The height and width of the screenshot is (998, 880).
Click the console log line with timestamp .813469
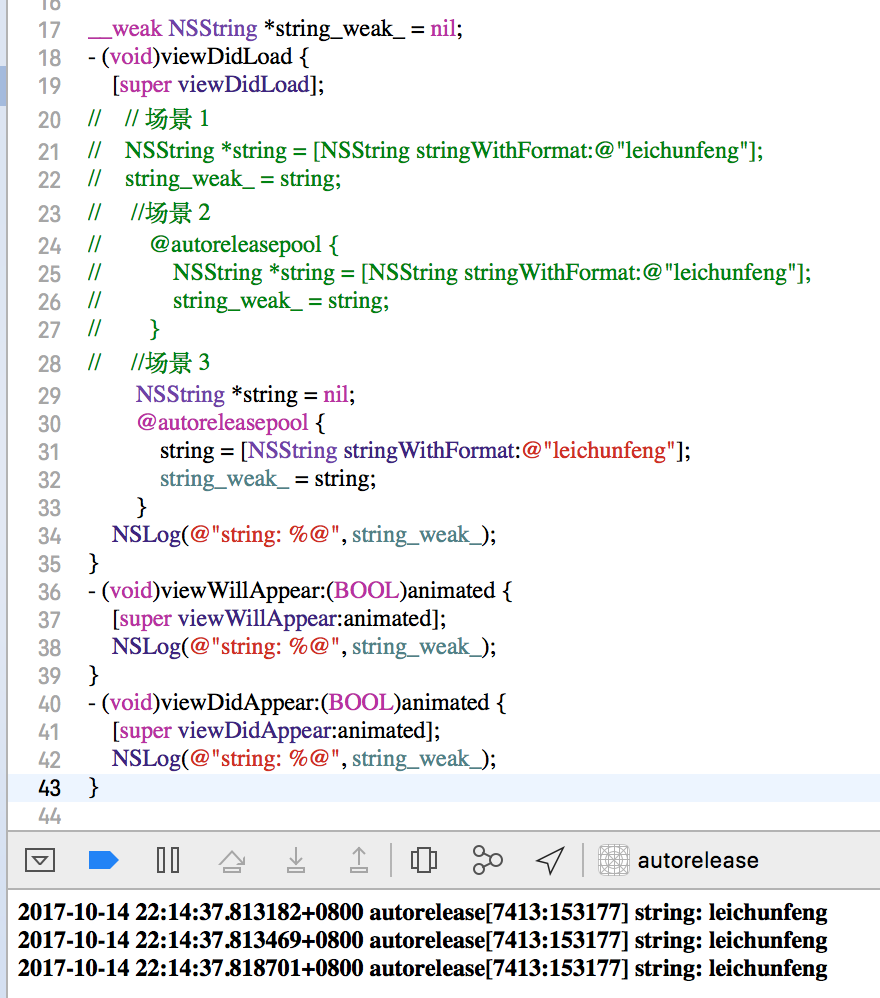click(423, 940)
